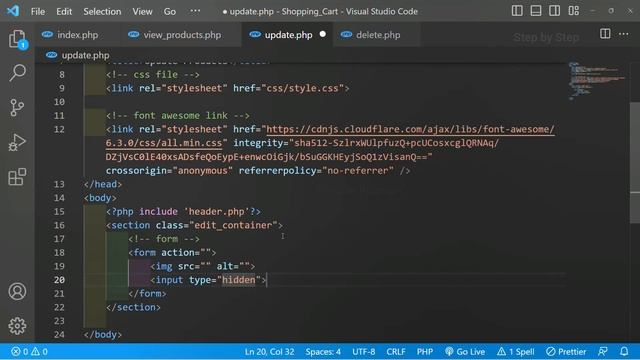This screenshot has width=640, height=360.
Task: Click css/style.css href on line 9
Action: click(x=302, y=88)
